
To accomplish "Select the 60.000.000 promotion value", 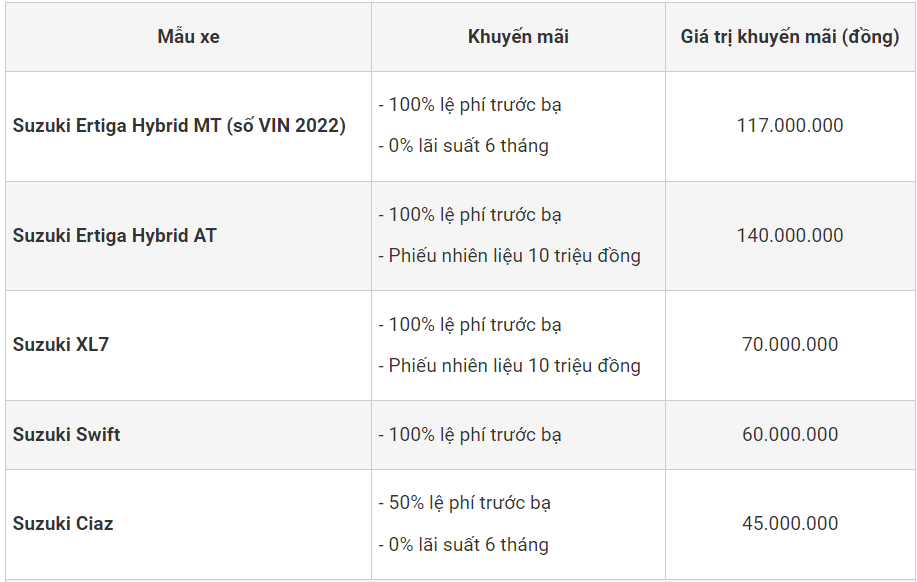I will pyautogui.click(x=790, y=435).
